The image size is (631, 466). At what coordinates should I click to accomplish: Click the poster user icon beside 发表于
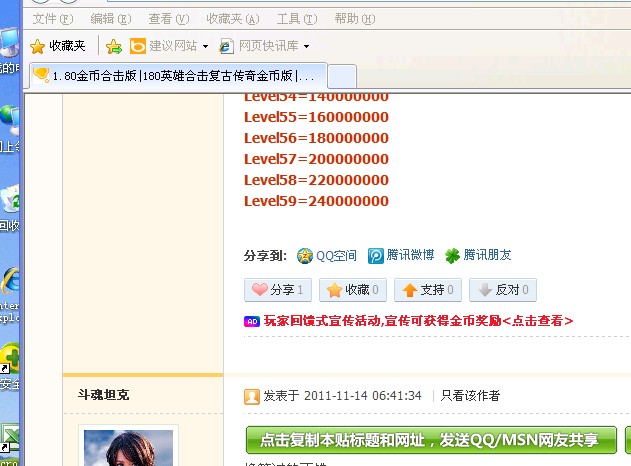click(x=252, y=397)
